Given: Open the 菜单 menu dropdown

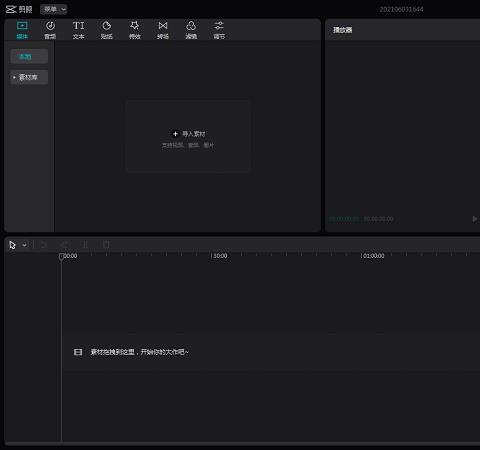Looking at the screenshot, I should (54, 9).
